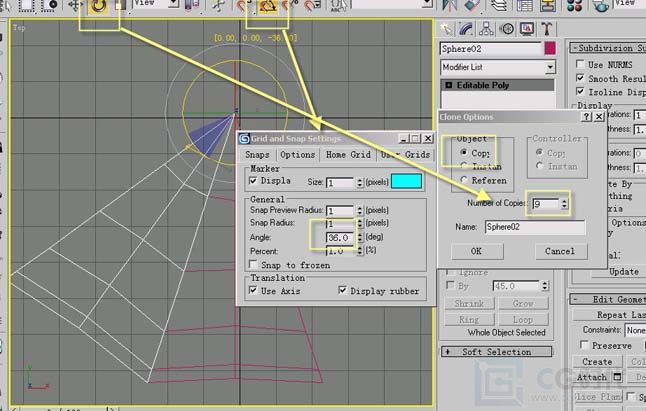
Task: Toggle the Window/Crossing selection icon
Action: click(49, 5)
